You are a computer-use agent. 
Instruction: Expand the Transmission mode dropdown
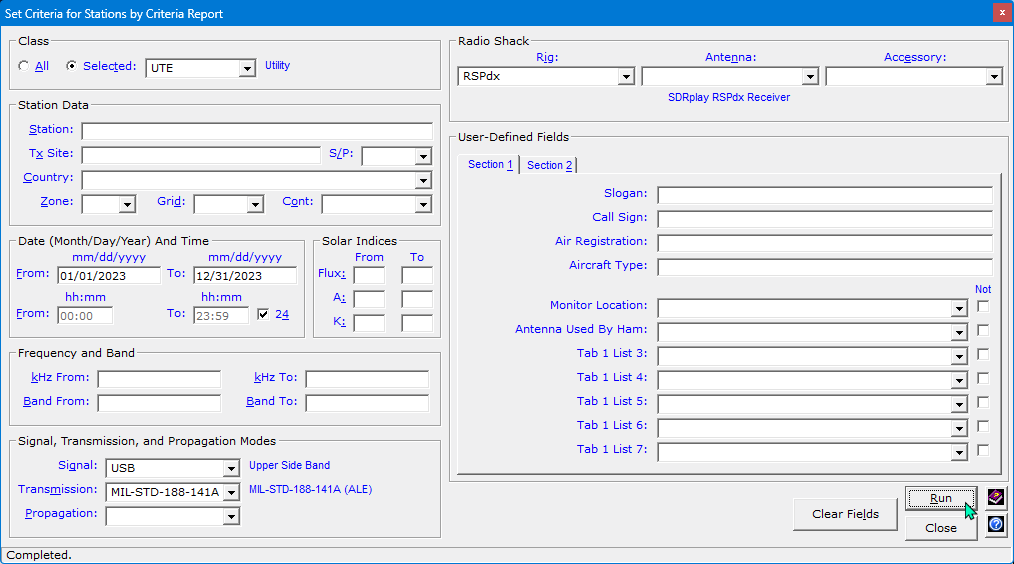click(x=231, y=491)
